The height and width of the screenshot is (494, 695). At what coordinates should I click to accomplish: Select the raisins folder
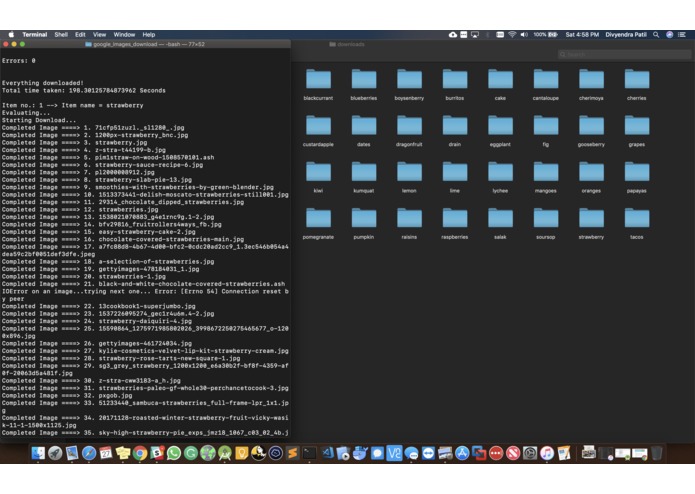[409, 218]
